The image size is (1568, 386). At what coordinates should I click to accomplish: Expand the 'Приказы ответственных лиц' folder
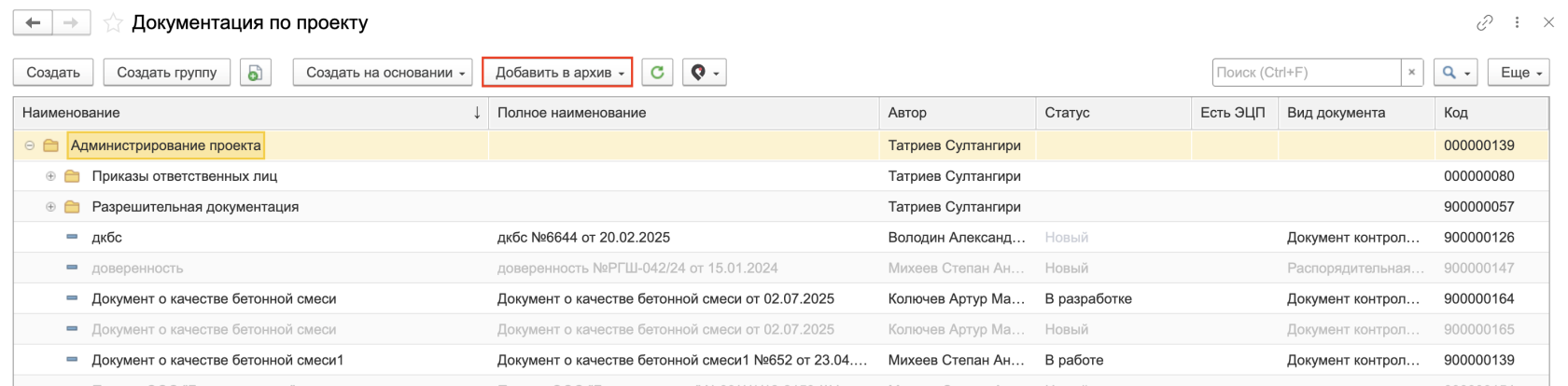click(x=50, y=176)
